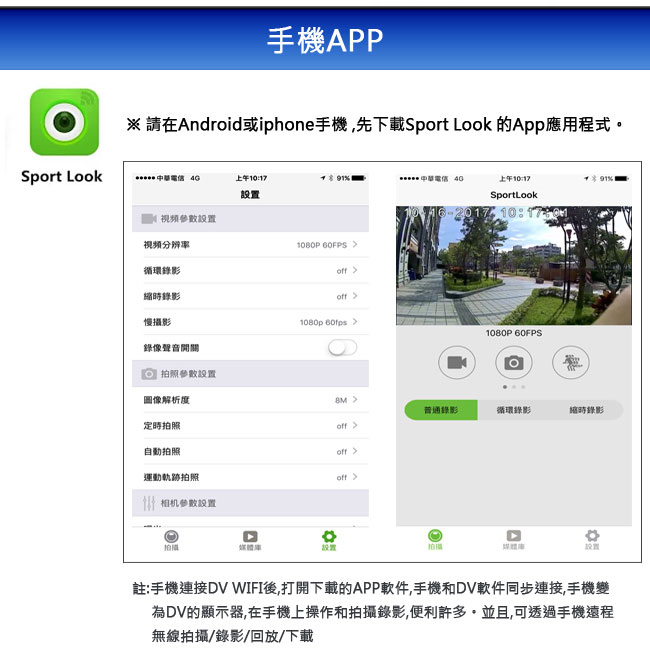Open the Sport Look green app icon

64,122
